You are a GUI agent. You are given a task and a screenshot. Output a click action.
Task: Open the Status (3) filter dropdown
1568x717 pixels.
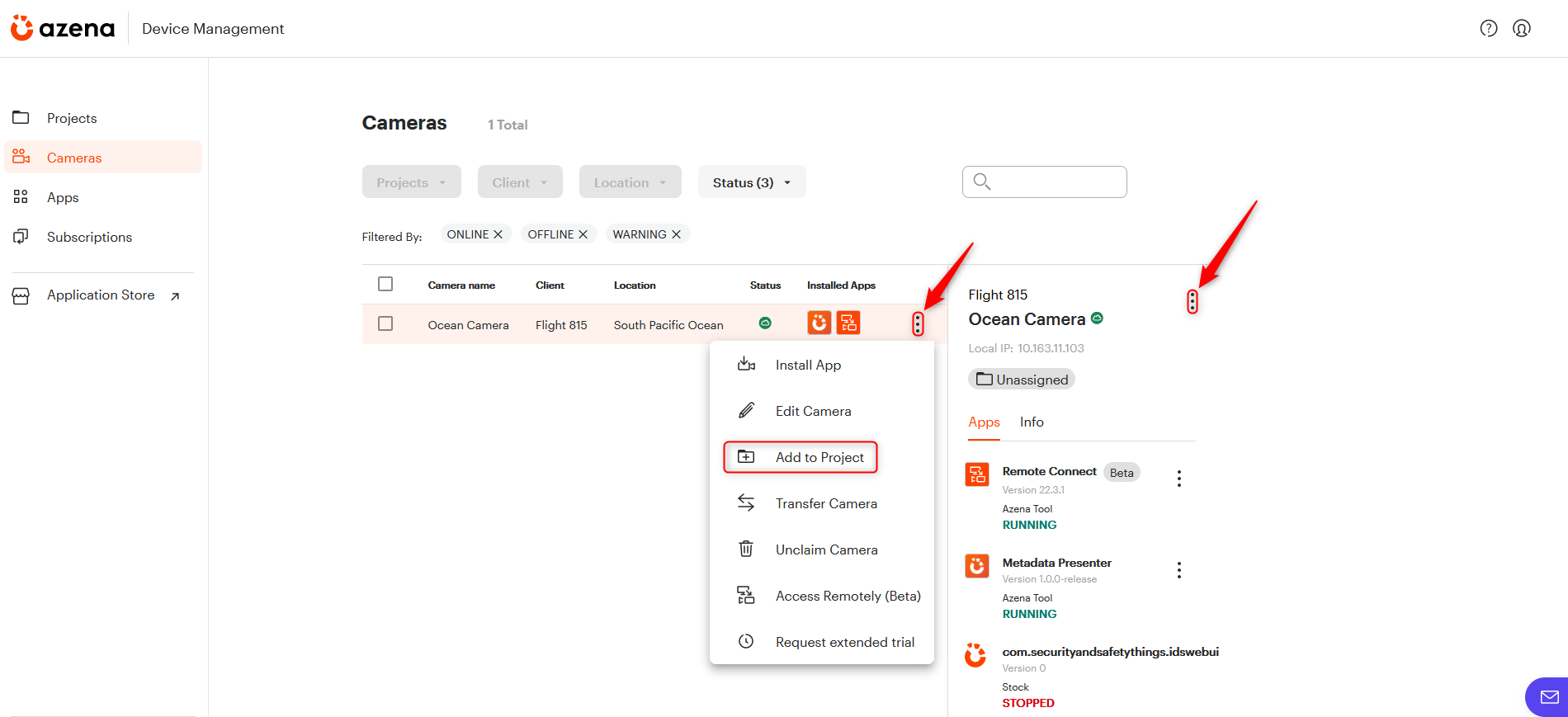pyautogui.click(x=752, y=182)
